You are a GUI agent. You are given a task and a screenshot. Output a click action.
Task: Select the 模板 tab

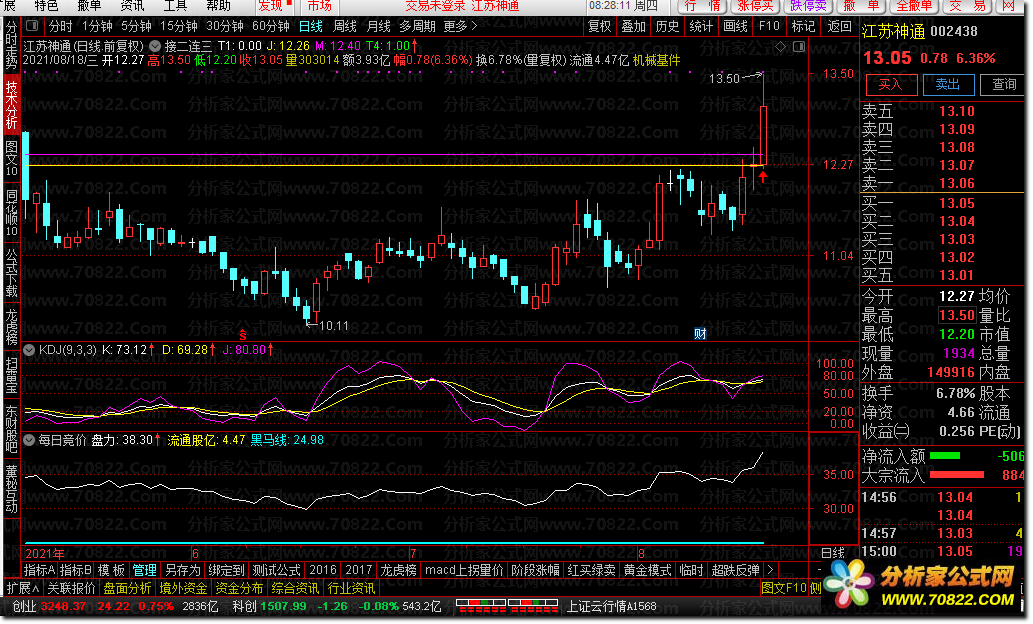pos(111,570)
